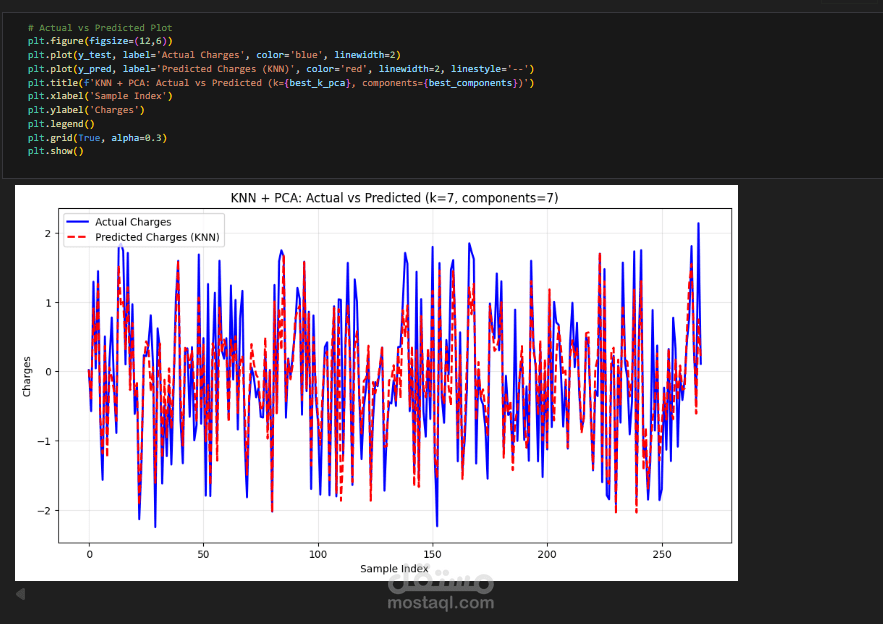This screenshot has width=883, height=624.
Task: Select the plt.legend() code line
Action: (60, 123)
